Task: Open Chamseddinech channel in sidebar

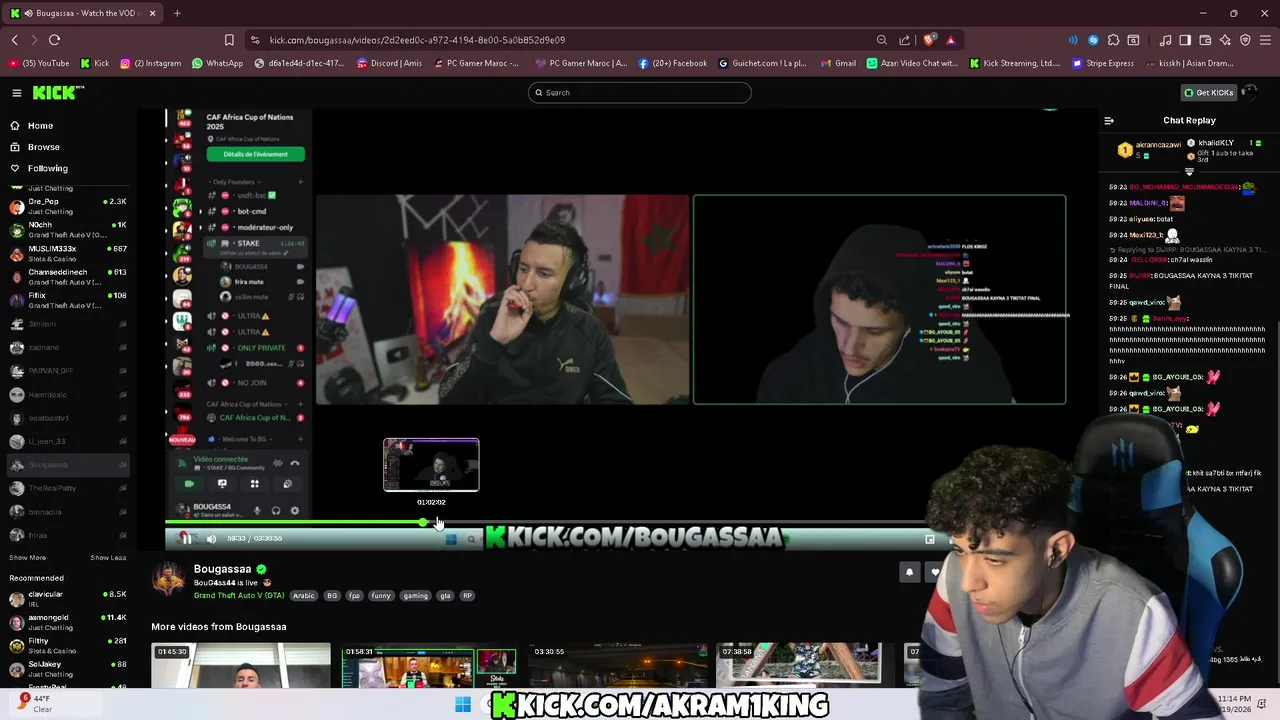Action: tap(68, 277)
